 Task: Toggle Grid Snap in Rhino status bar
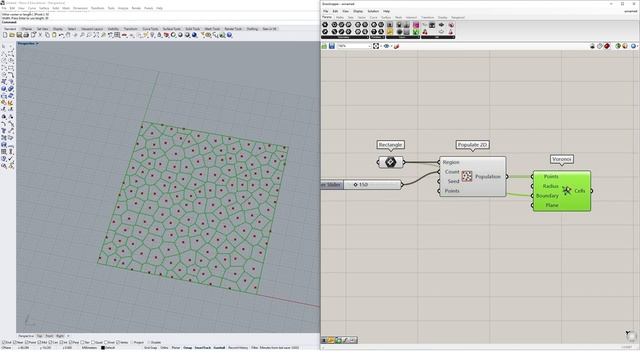[150, 348]
